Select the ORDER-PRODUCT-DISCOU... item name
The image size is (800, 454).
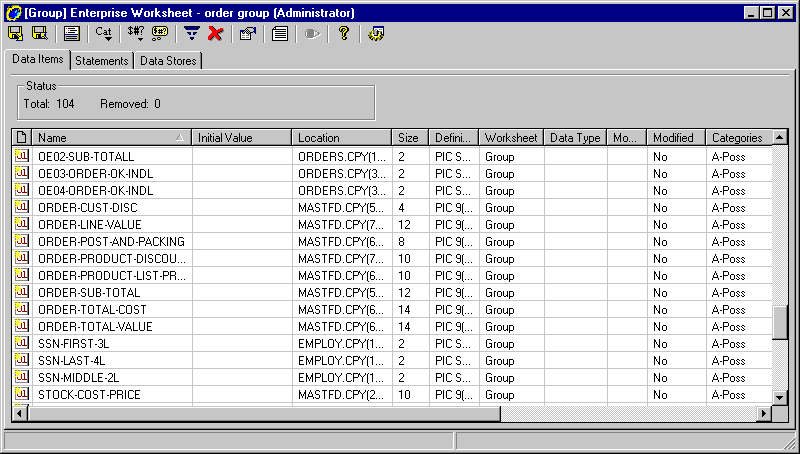112,259
